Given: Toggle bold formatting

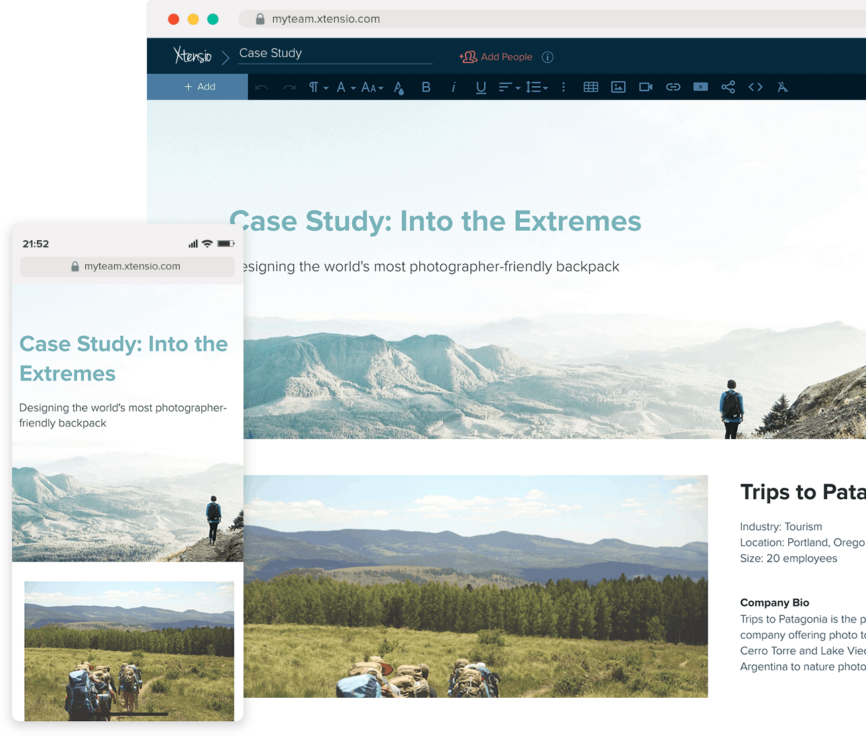Looking at the screenshot, I should click(x=425, y=87).
